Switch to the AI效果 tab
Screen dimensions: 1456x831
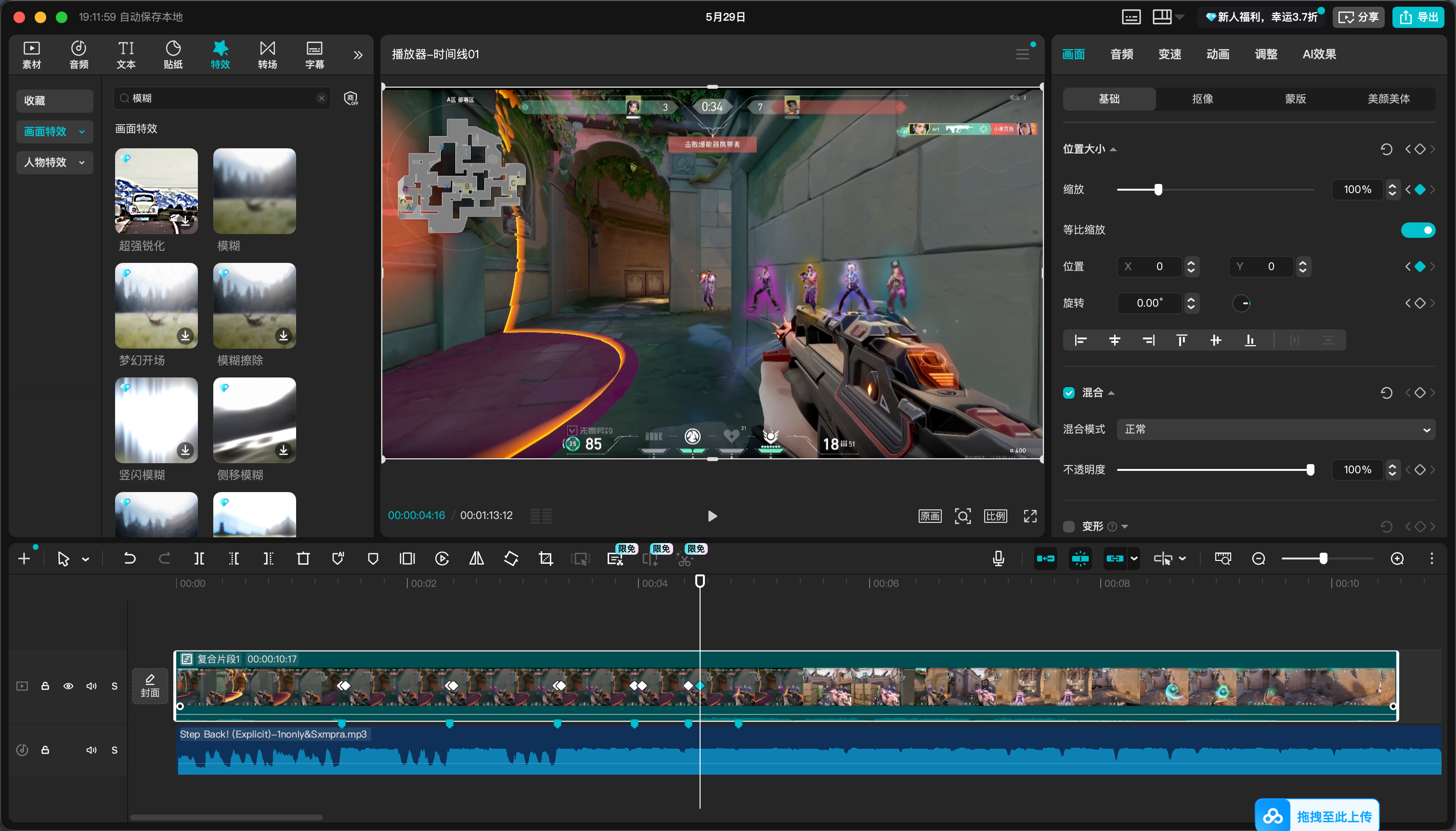point(1319,54)
